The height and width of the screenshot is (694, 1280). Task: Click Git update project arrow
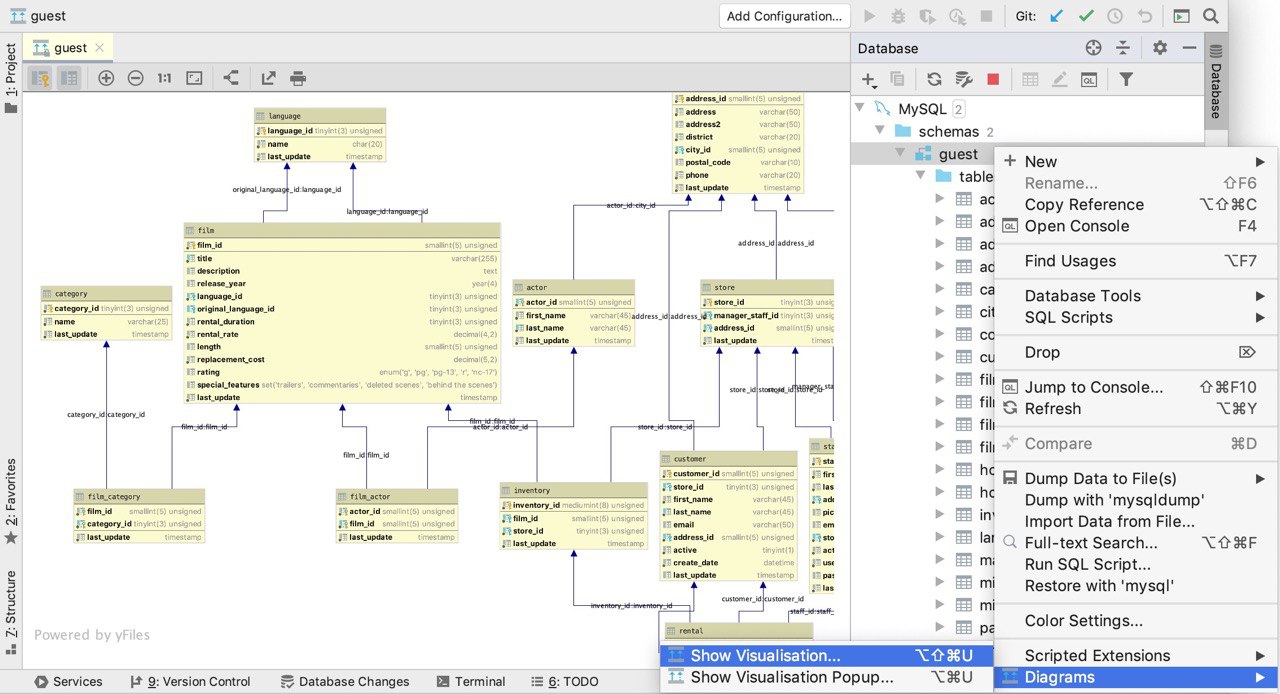pyautogui.click(x=1057, y=16)
